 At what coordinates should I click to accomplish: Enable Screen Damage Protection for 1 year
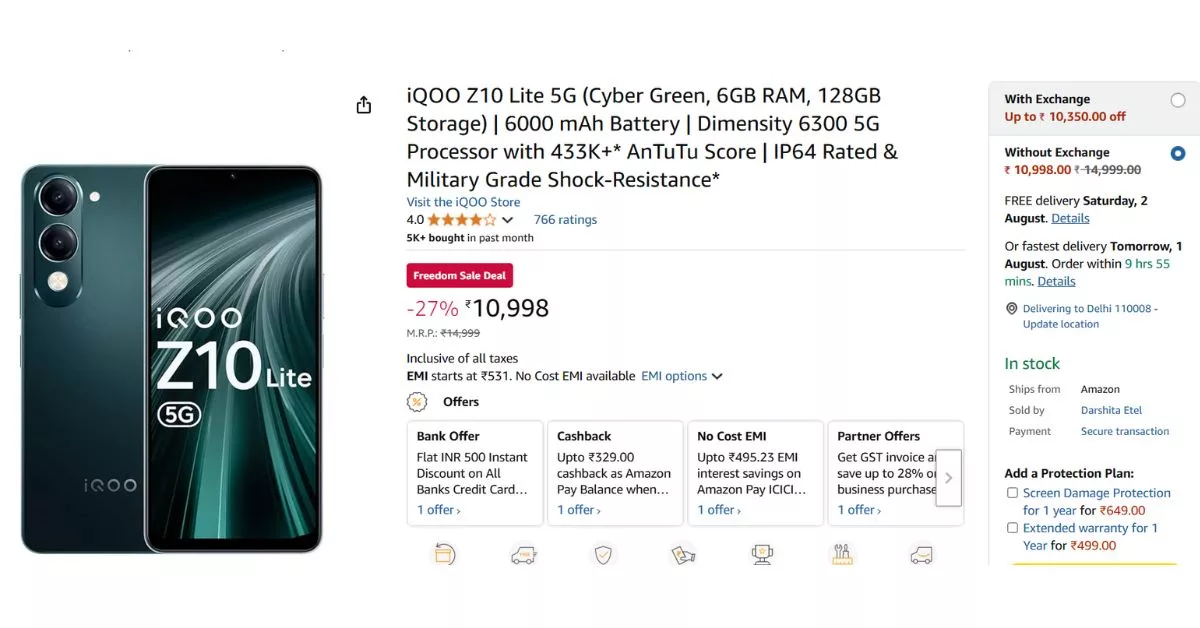point(1012,492)
